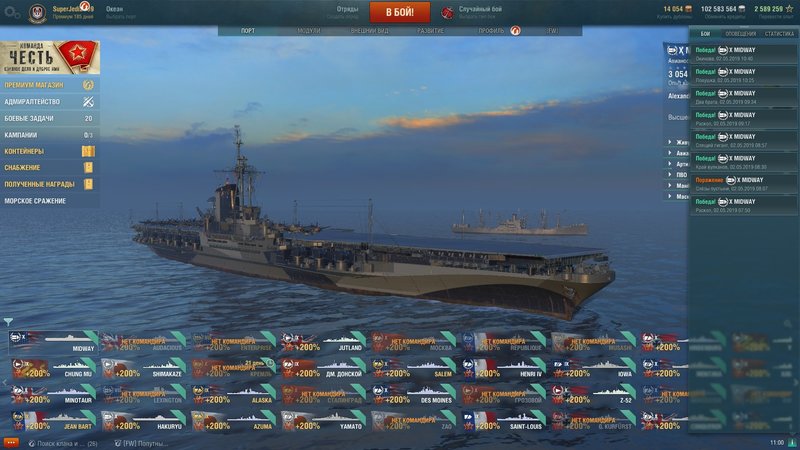
Task: Open the Контейнеры crate icon
Action: 88,151
